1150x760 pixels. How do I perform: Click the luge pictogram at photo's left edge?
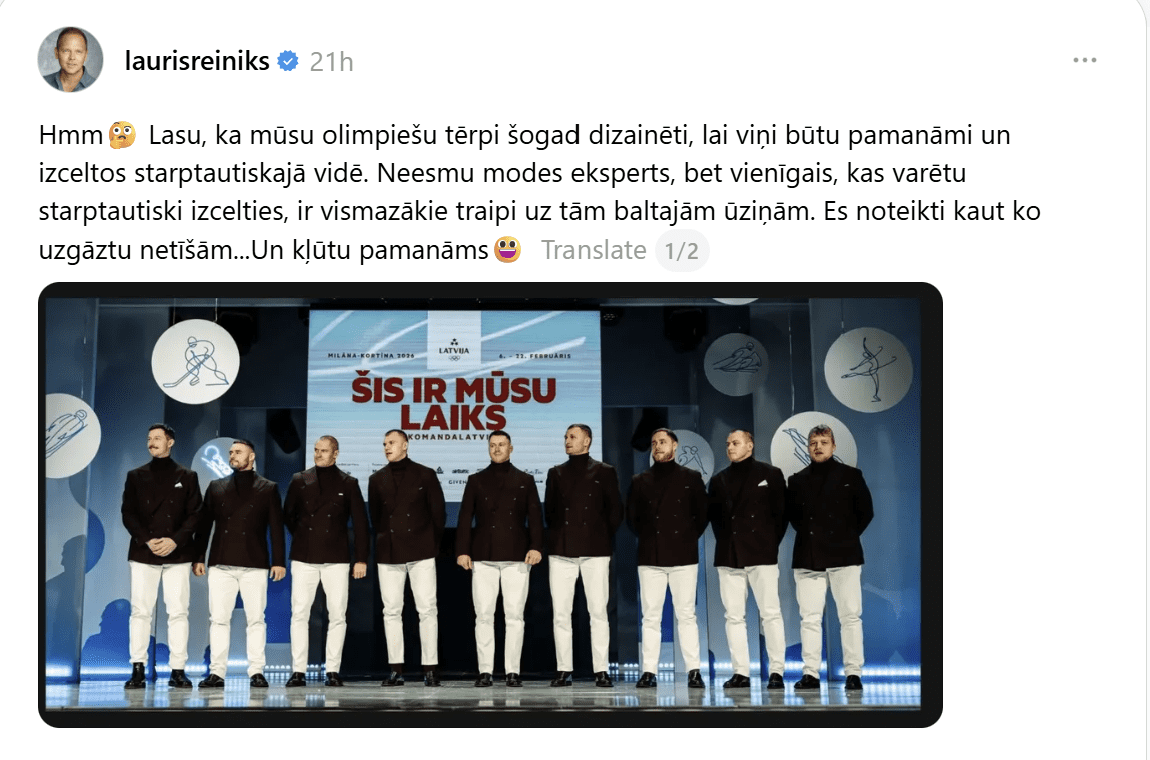70,435
